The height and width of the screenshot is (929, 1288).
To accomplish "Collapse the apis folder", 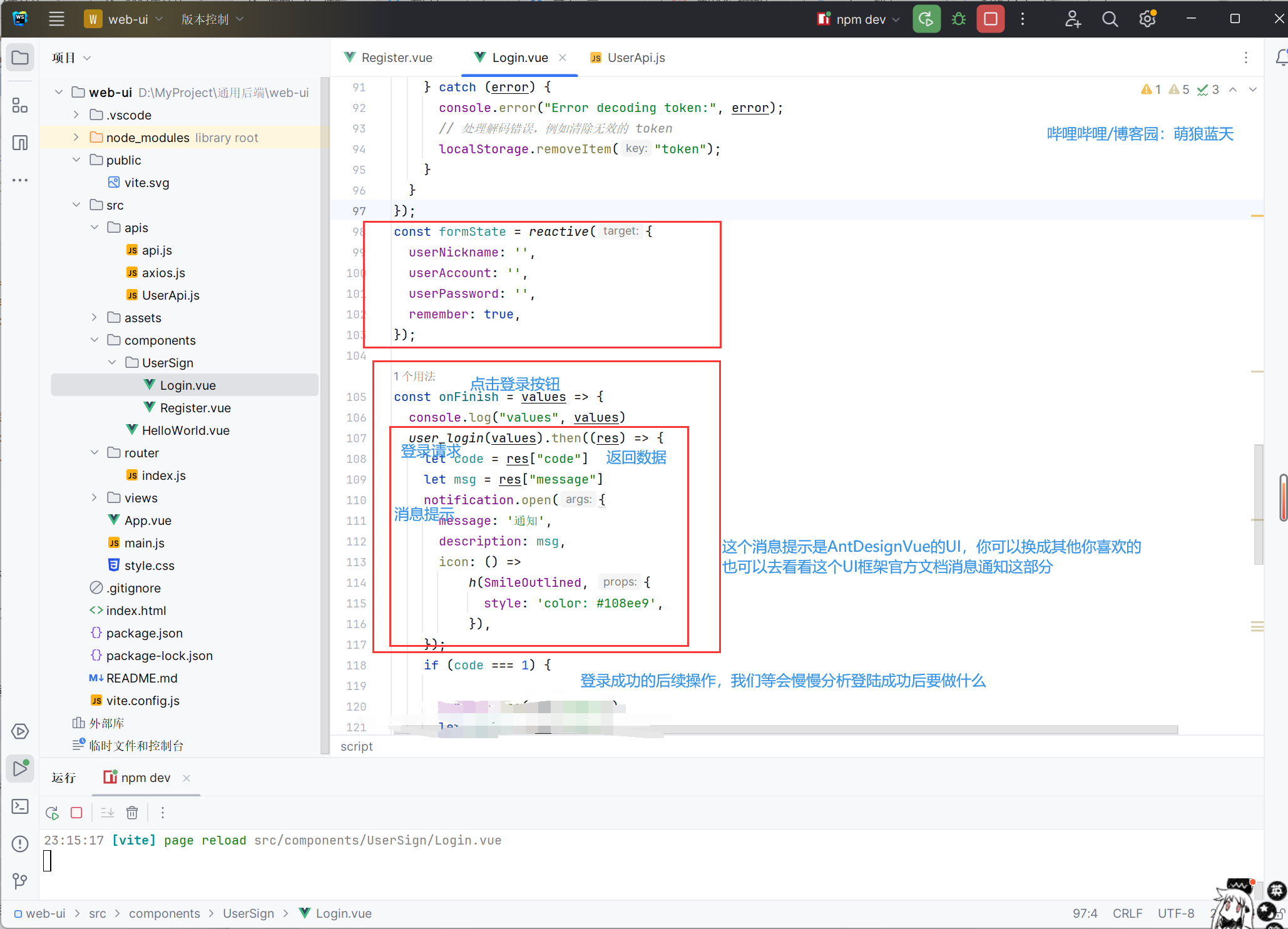I will point(95,227).
